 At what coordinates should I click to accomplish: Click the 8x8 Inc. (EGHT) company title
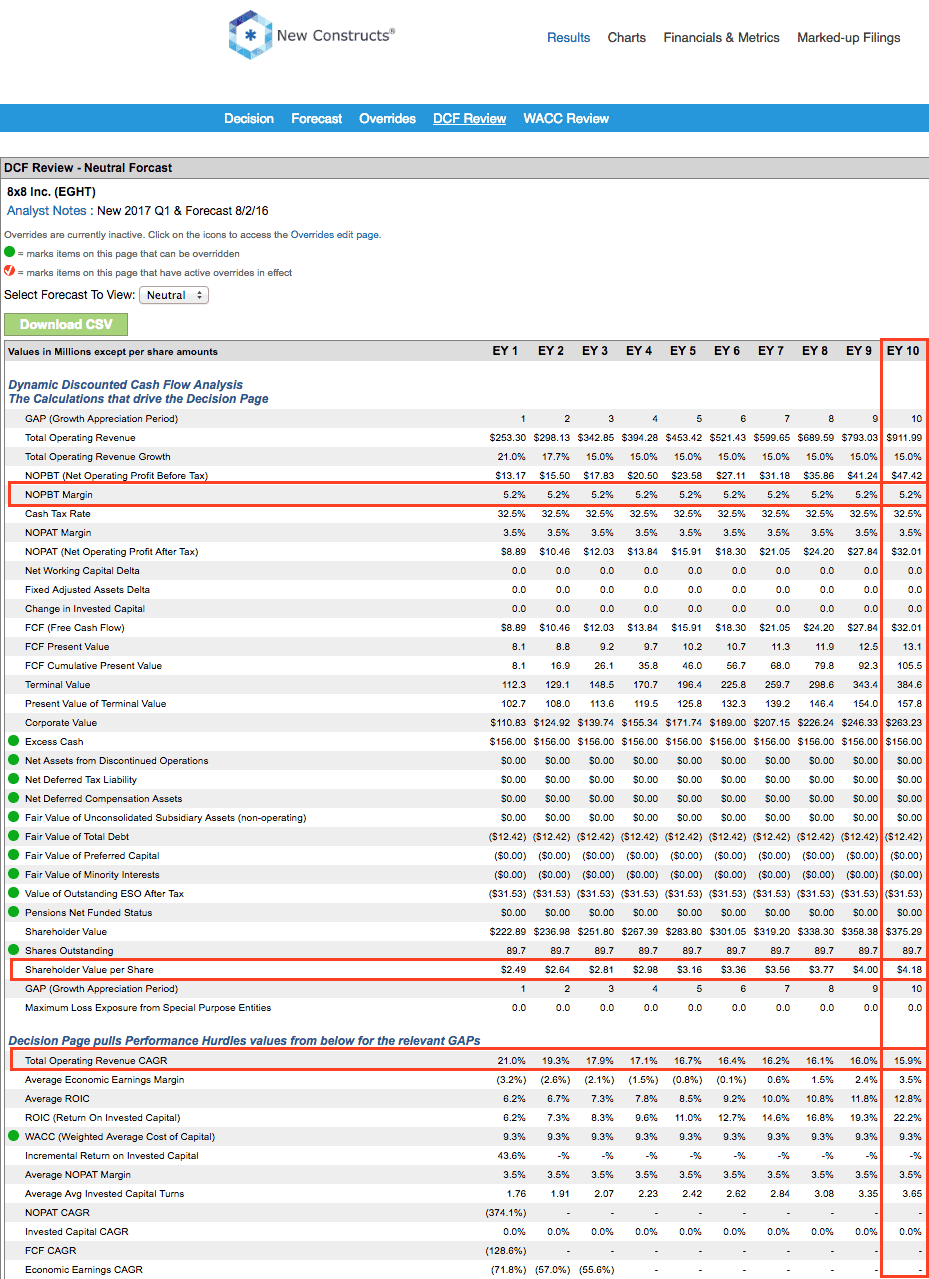coord(51,191)
